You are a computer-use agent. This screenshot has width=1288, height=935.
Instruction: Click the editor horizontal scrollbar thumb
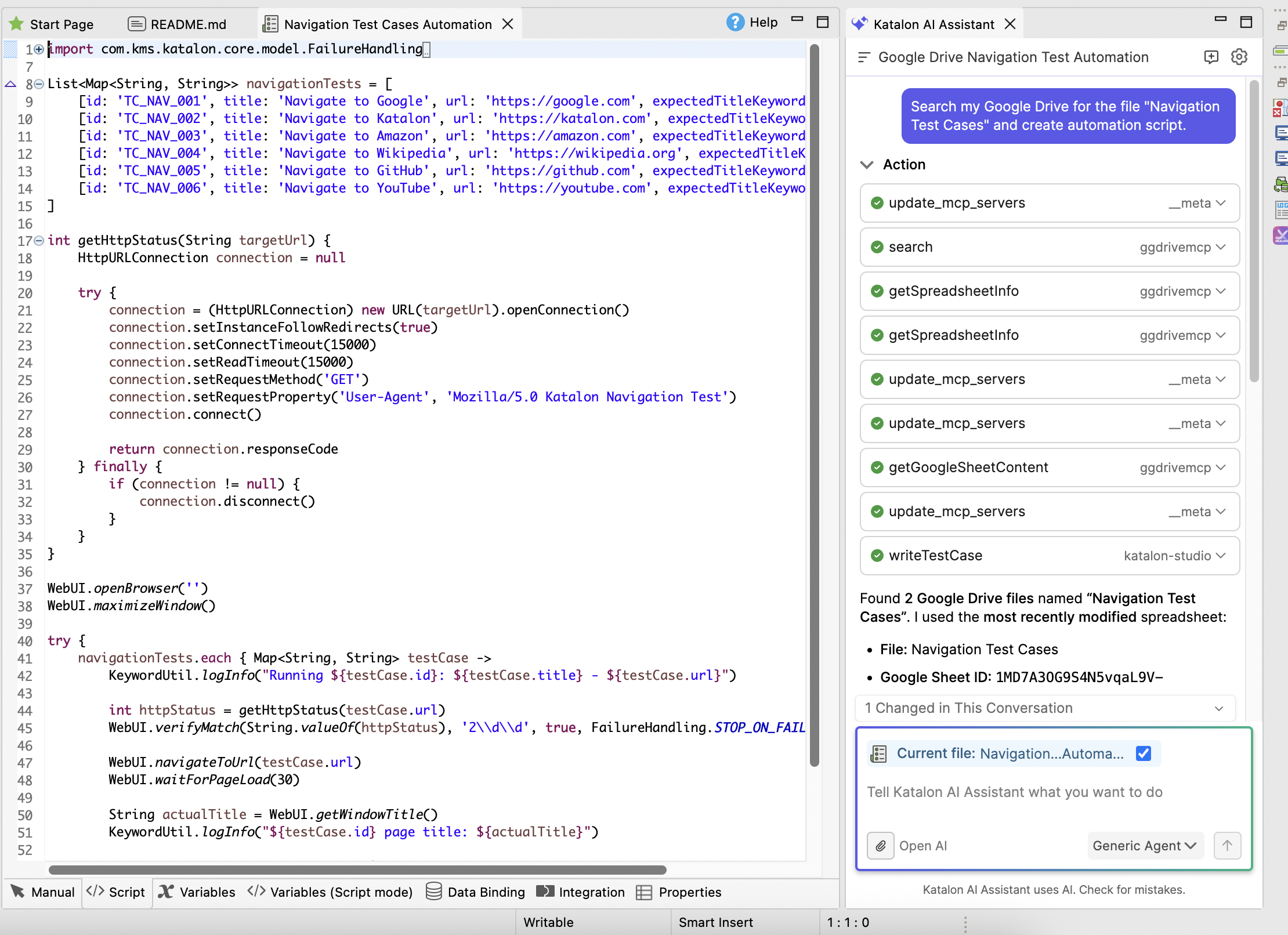coord(357,870)
